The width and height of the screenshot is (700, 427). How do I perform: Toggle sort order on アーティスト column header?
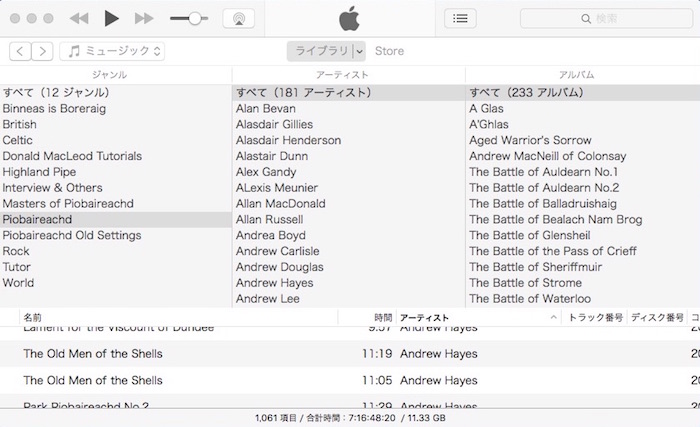477,318
